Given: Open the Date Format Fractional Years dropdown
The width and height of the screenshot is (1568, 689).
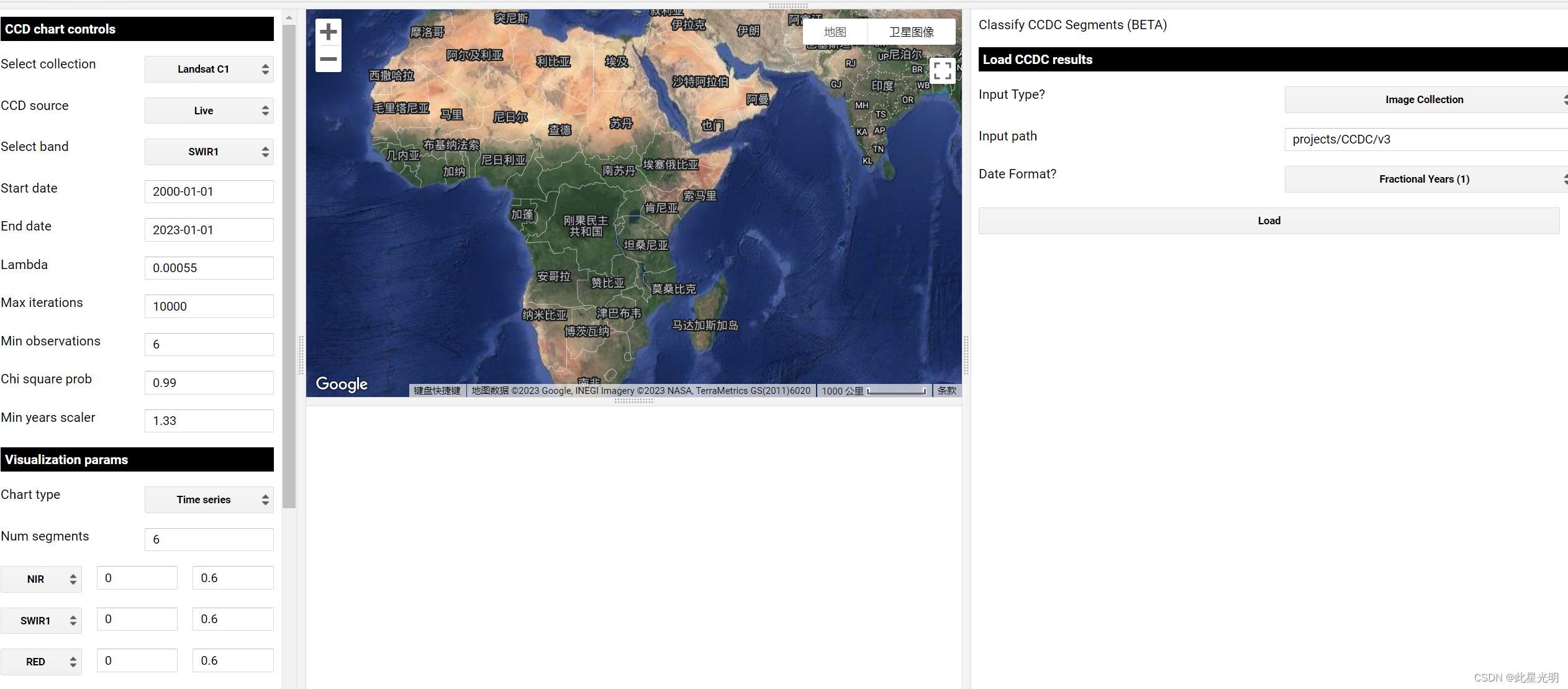Looking at the screenshot, I should (x=1425, y=179).
